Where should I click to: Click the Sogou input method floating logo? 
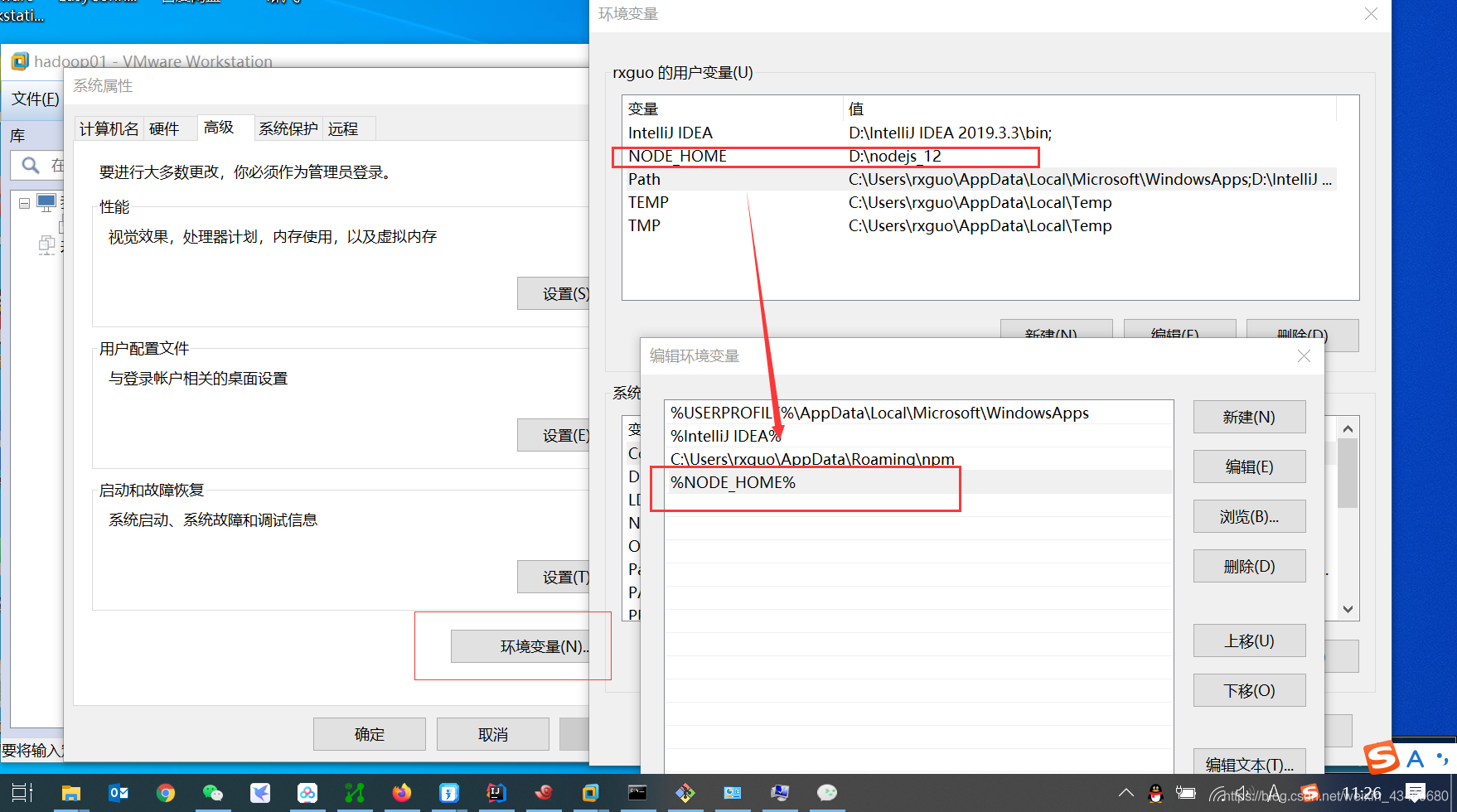[x=1382, y=757]
